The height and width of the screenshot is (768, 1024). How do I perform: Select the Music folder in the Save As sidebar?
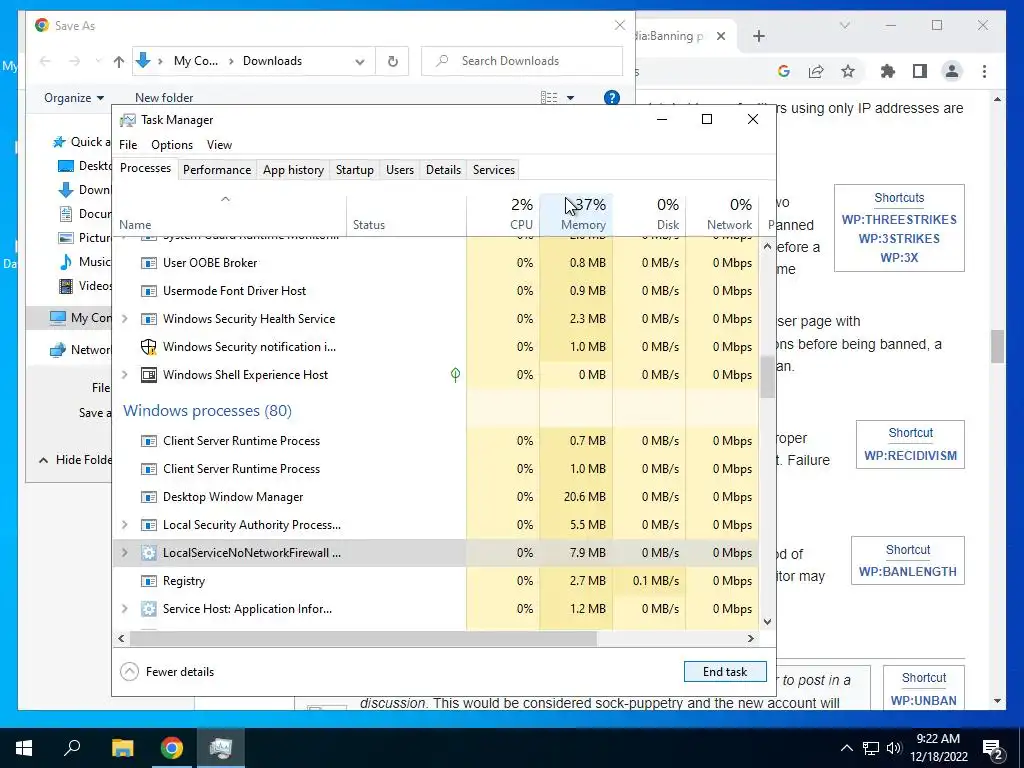[85, 262]
